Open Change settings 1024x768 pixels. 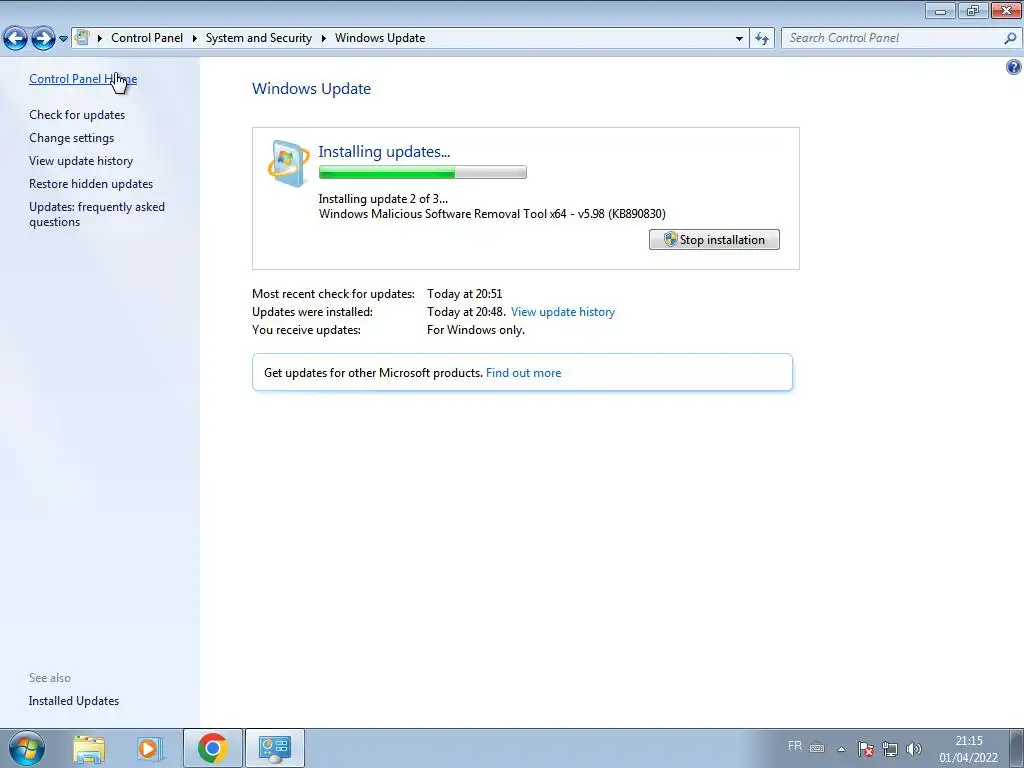[71, 138]
